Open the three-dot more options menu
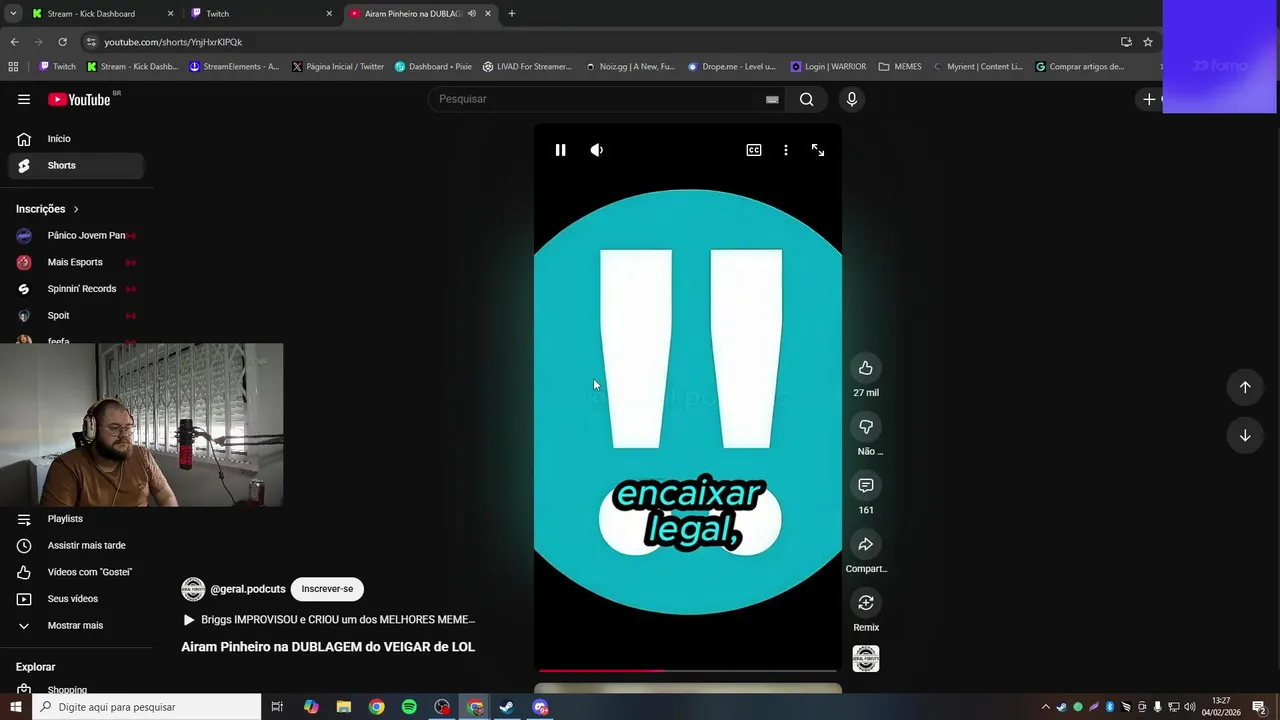Screen dimensions: 1280x720 coord(786,150)
